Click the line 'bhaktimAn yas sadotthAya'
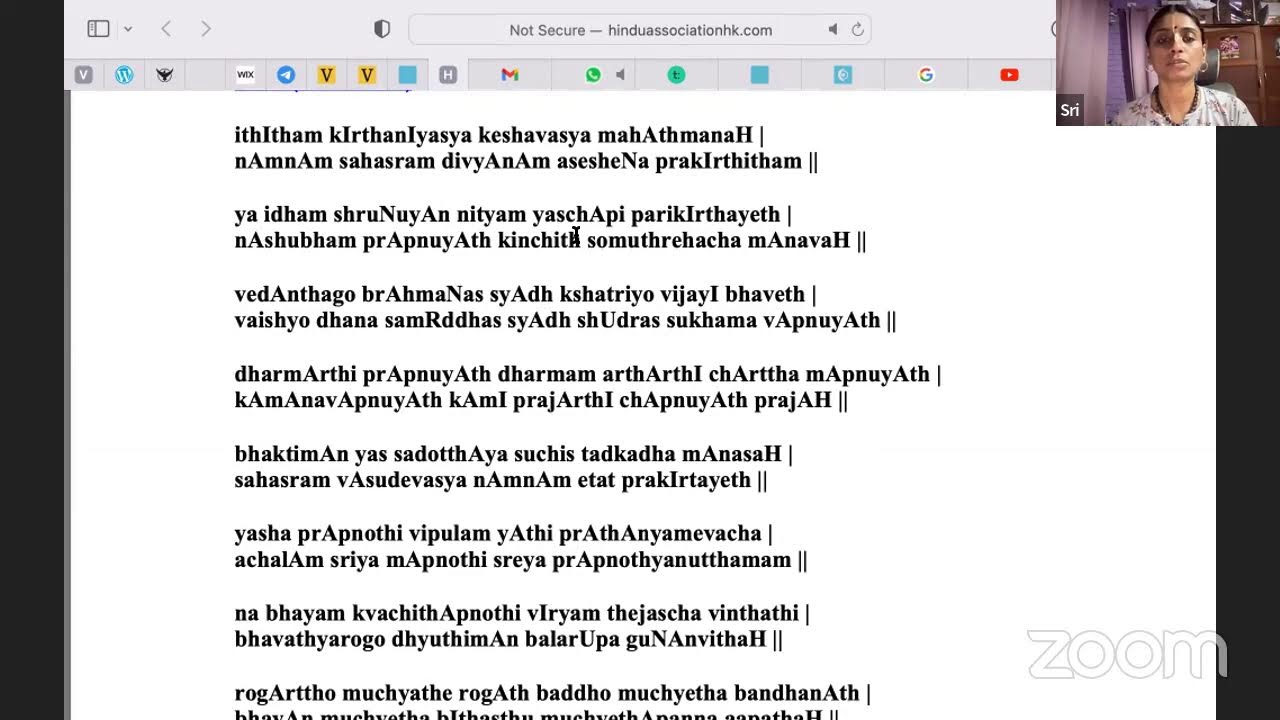This screenshot has height=720, width=1280. coord(513,454)
